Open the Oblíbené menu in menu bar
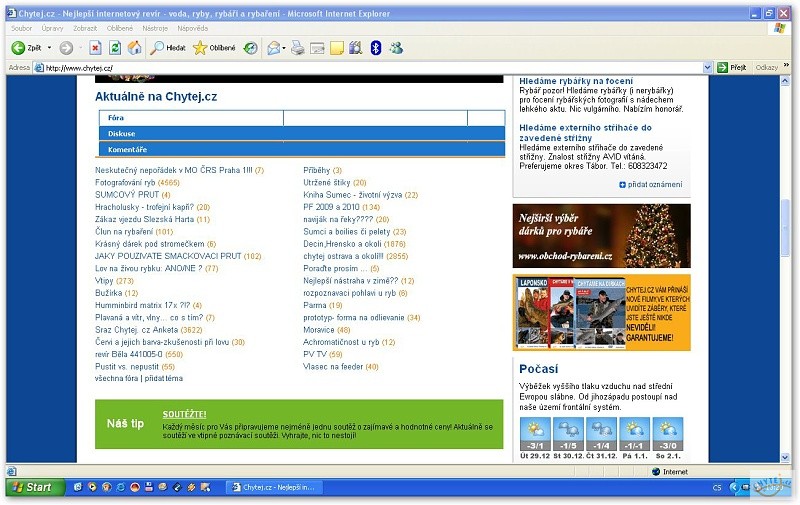This screenshot has height=505, width=800. 120,29
